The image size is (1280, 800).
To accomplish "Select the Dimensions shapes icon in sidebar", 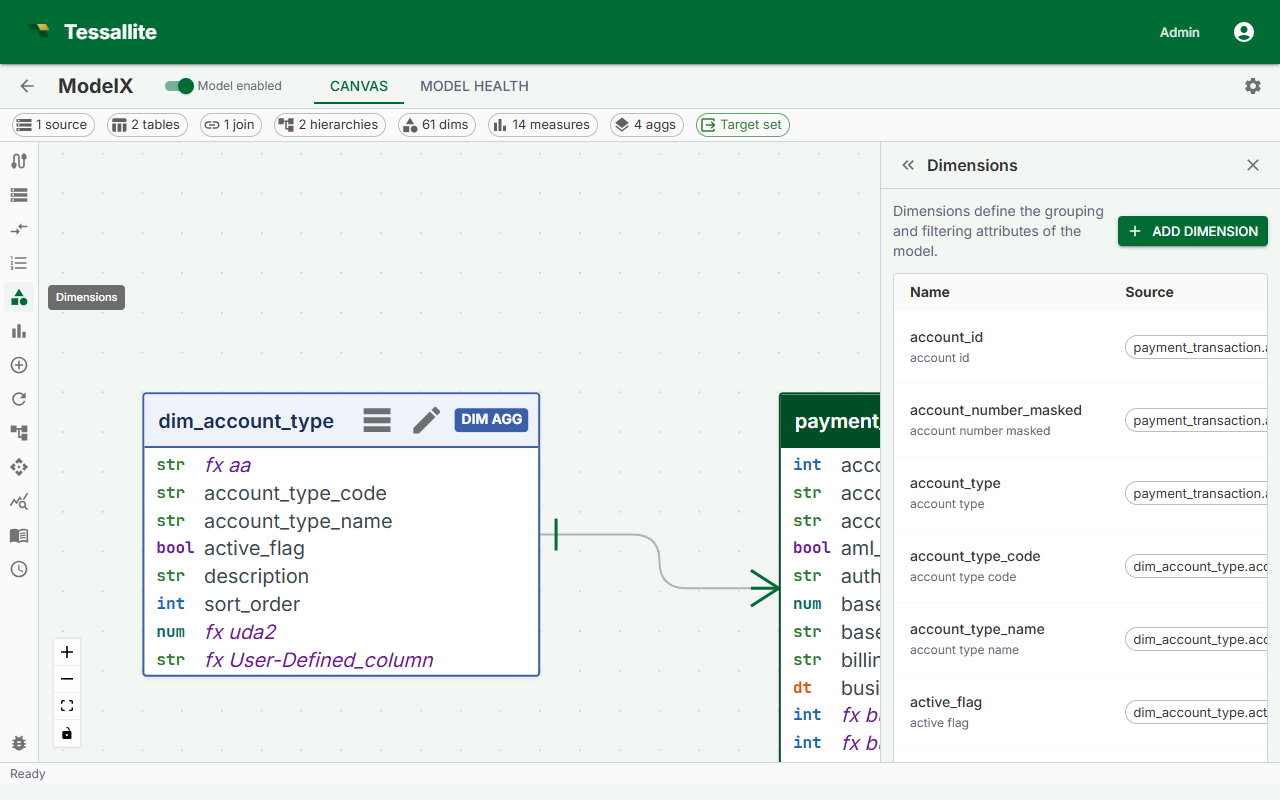I will click(x=19, y=297).
